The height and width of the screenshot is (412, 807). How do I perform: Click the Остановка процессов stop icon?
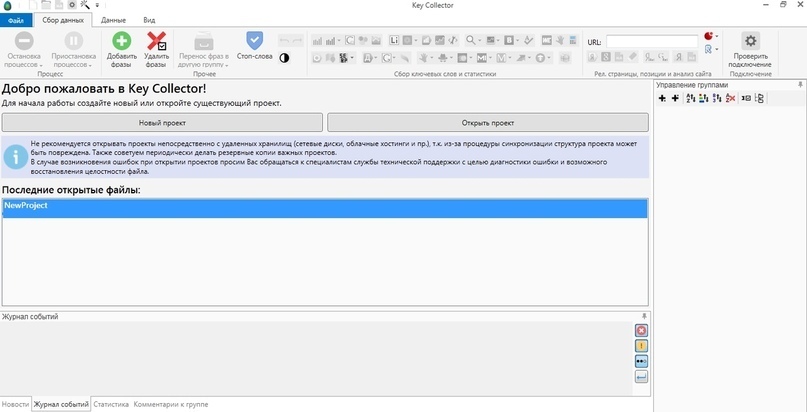pyautogui.click(x=24, y=41)
